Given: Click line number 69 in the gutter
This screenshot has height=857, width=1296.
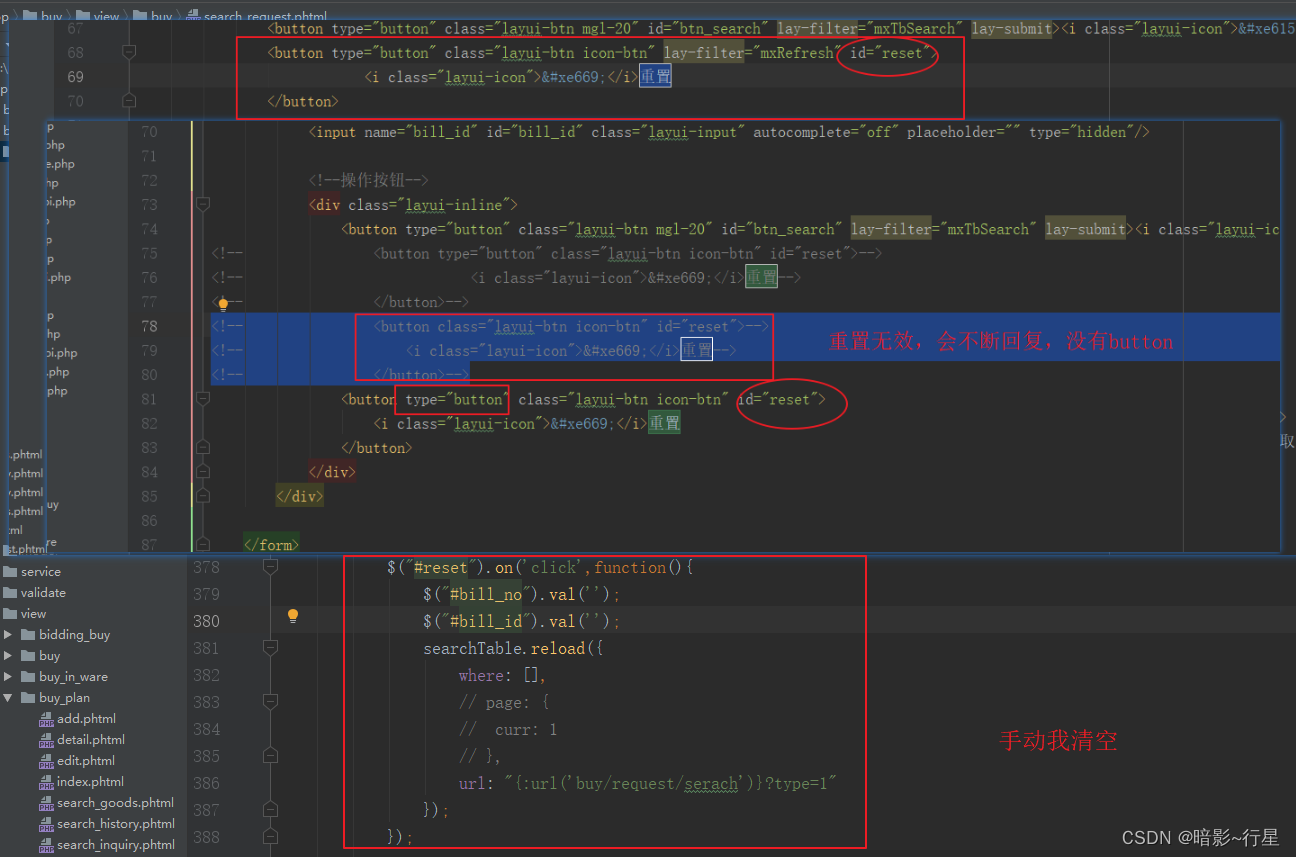Looking at the screenshot, I should click(75, 77).
